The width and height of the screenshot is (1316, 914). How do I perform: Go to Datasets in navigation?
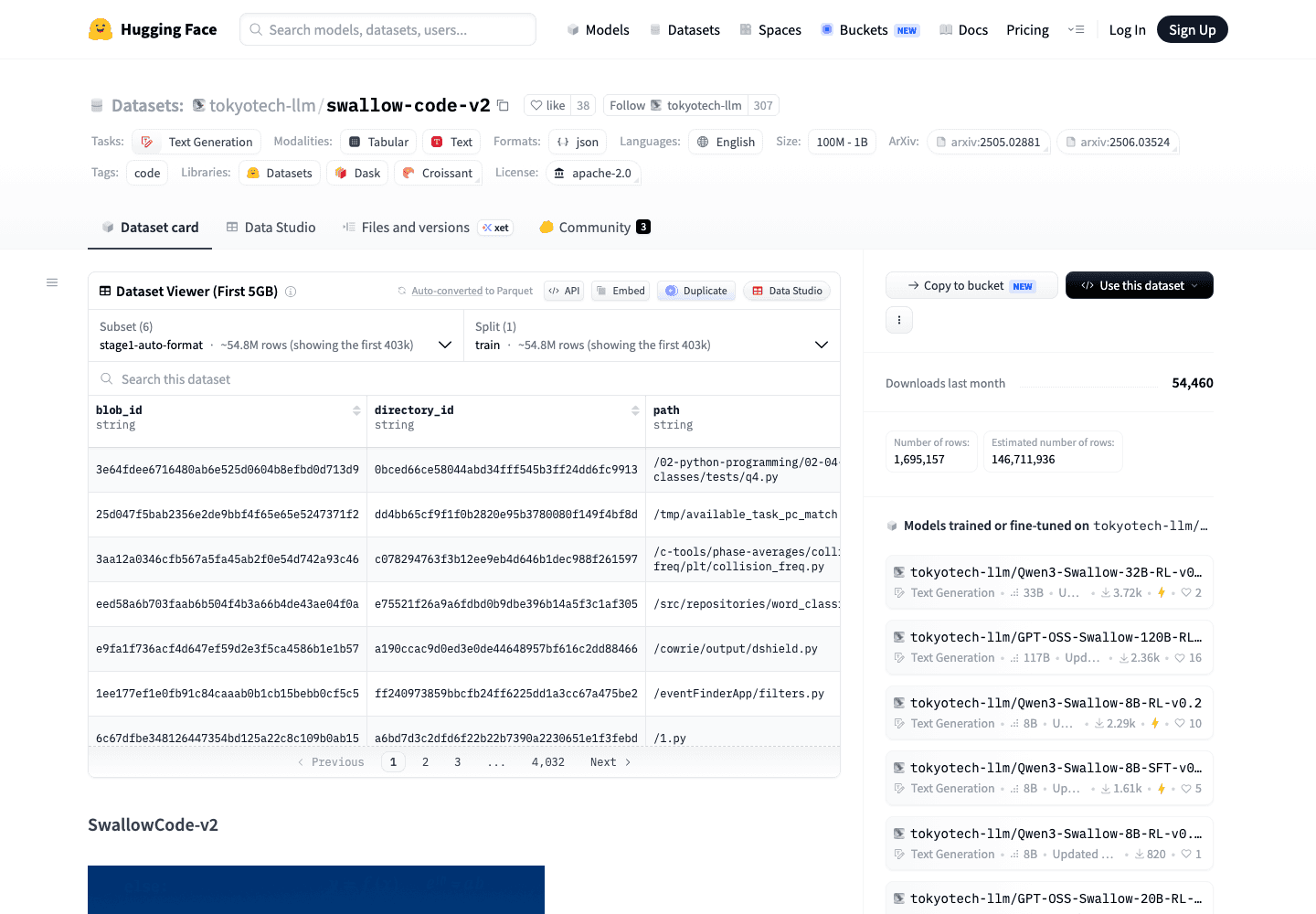pos(685,29)
